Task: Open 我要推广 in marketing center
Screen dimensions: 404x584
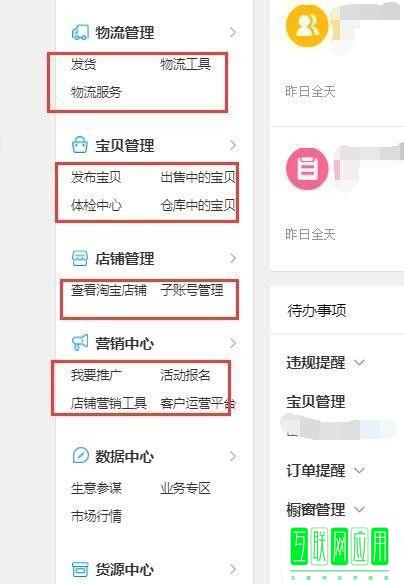Action: click(x=96, y=375)
